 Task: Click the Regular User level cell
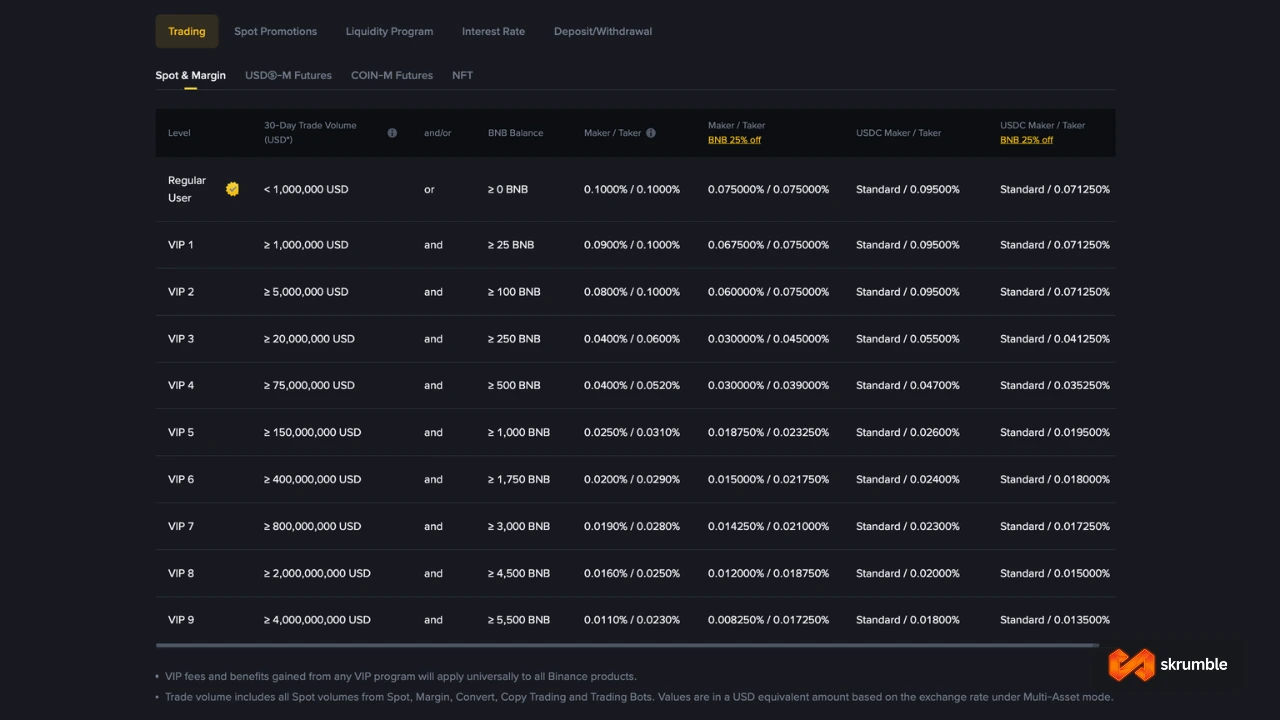click(187, 189)
